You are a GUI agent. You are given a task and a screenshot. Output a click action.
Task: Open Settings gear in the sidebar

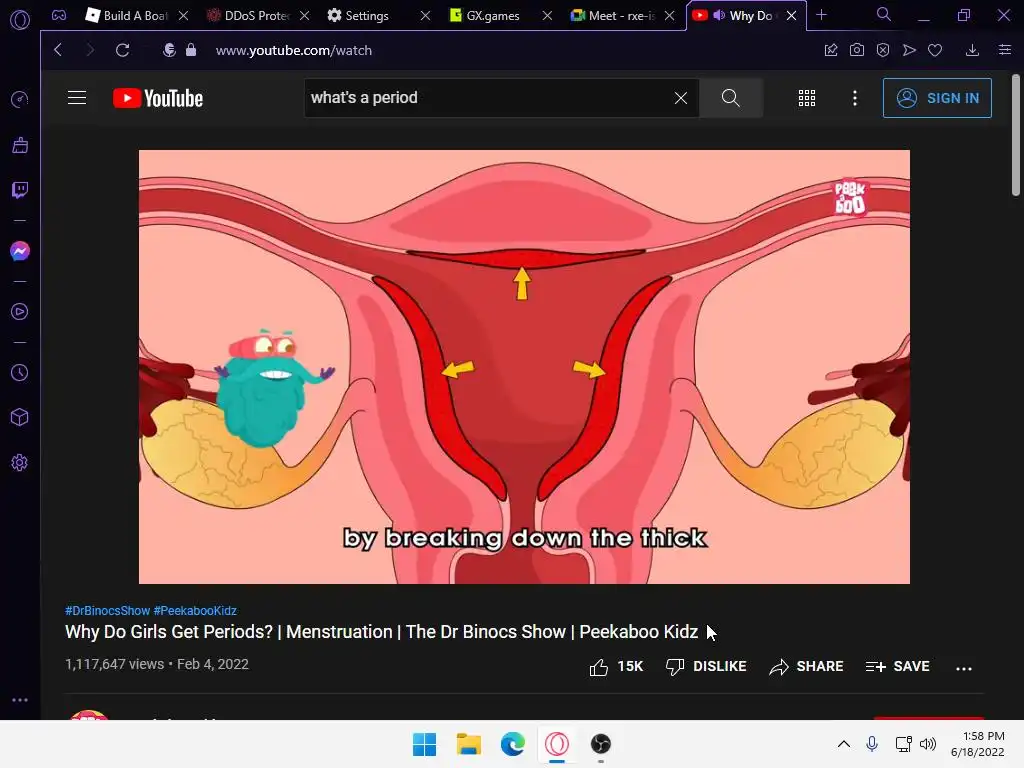point(20,462)
